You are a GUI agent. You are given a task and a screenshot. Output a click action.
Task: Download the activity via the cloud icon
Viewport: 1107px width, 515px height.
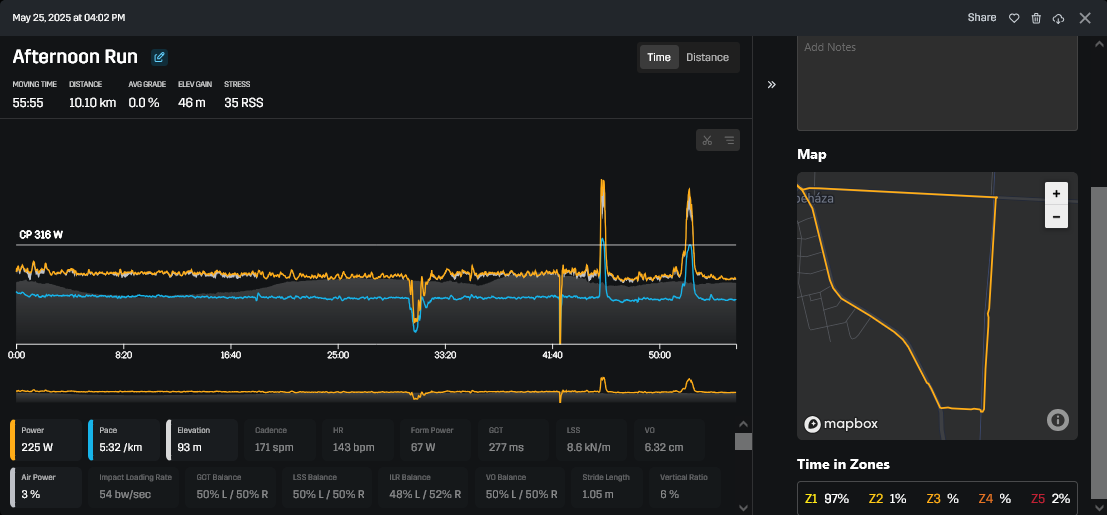tap(1058, 18)
